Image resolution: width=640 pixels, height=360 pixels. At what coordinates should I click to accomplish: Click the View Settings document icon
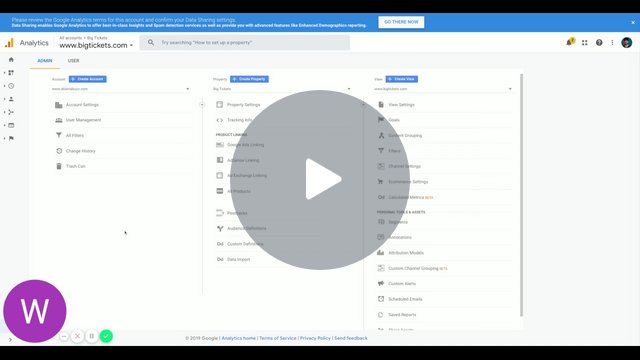(381, 104)
